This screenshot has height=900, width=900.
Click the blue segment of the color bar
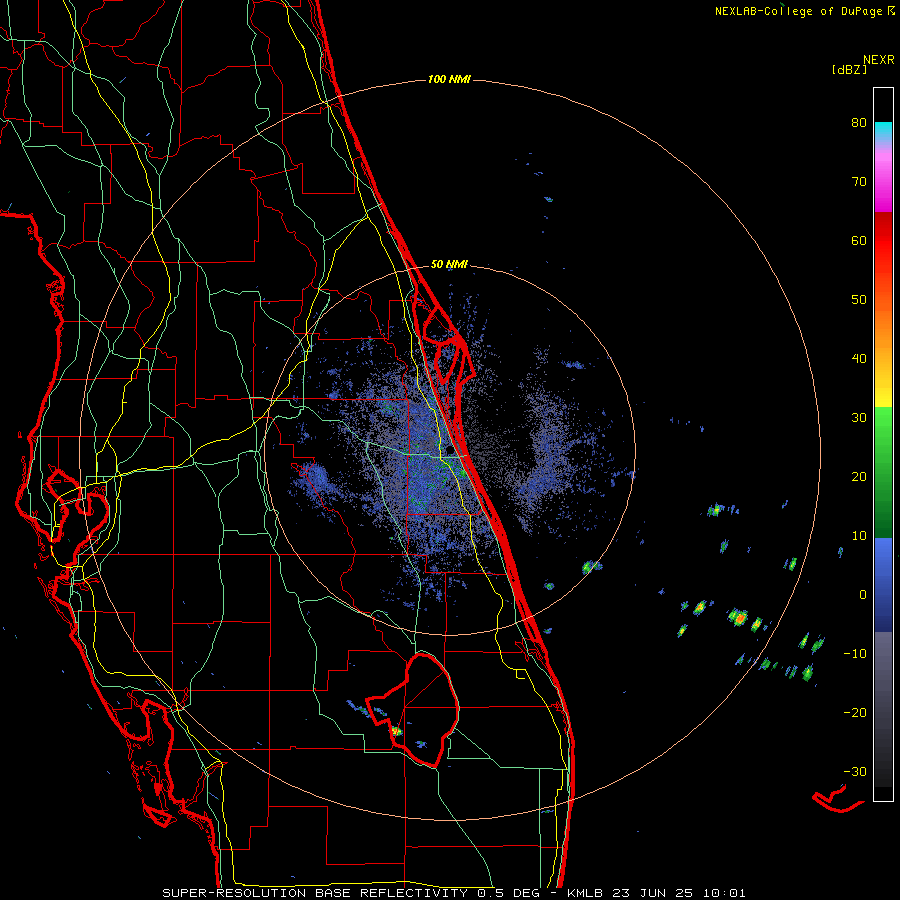click(883, 584)
